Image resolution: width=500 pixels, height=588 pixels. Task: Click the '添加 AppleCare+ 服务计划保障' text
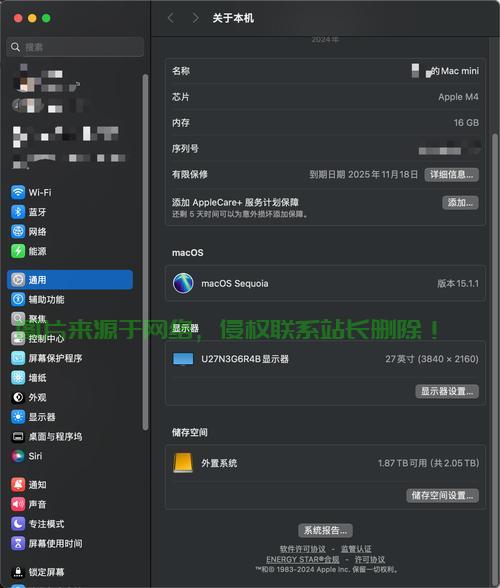235,202
